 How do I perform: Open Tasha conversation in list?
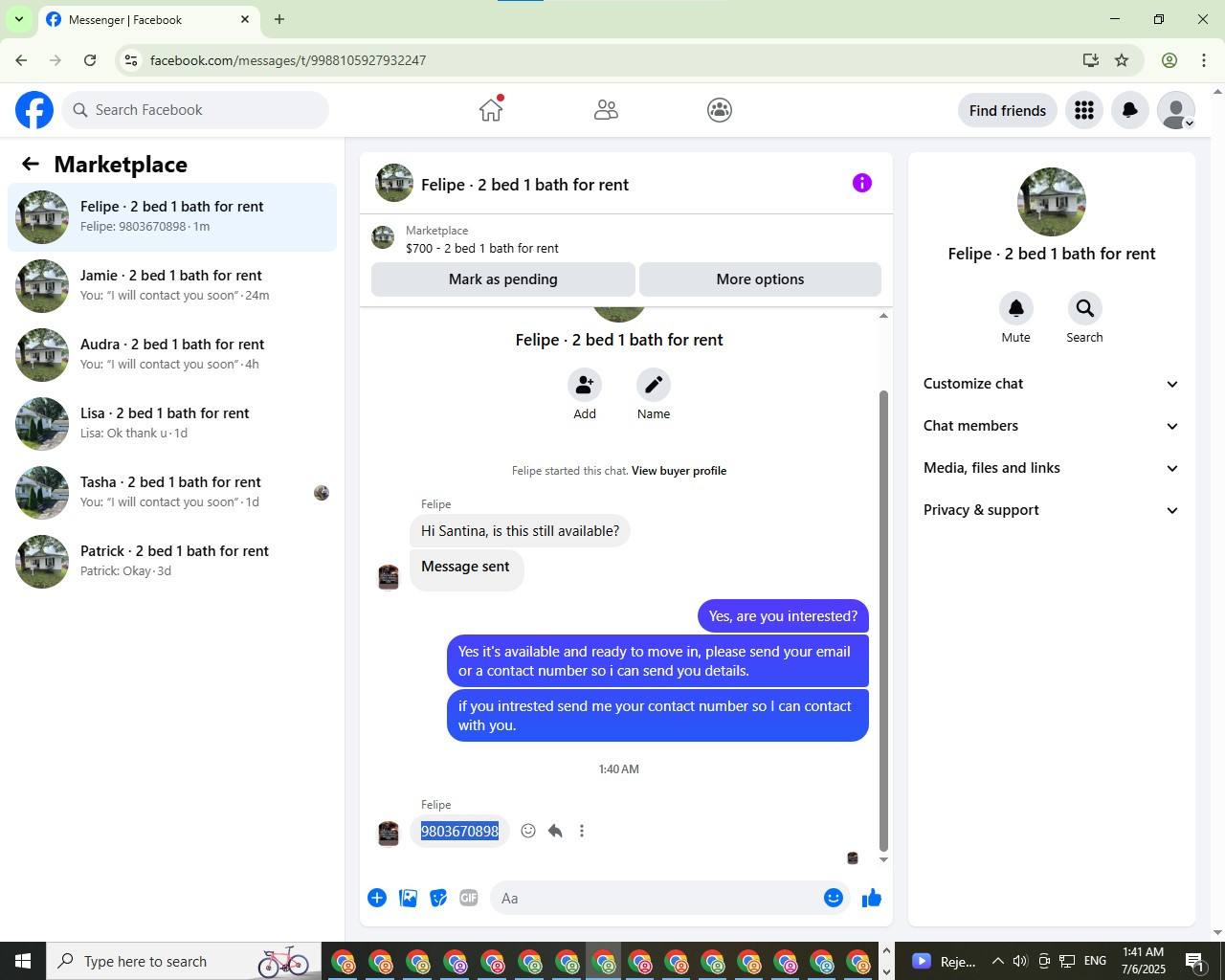click(172, 493)
